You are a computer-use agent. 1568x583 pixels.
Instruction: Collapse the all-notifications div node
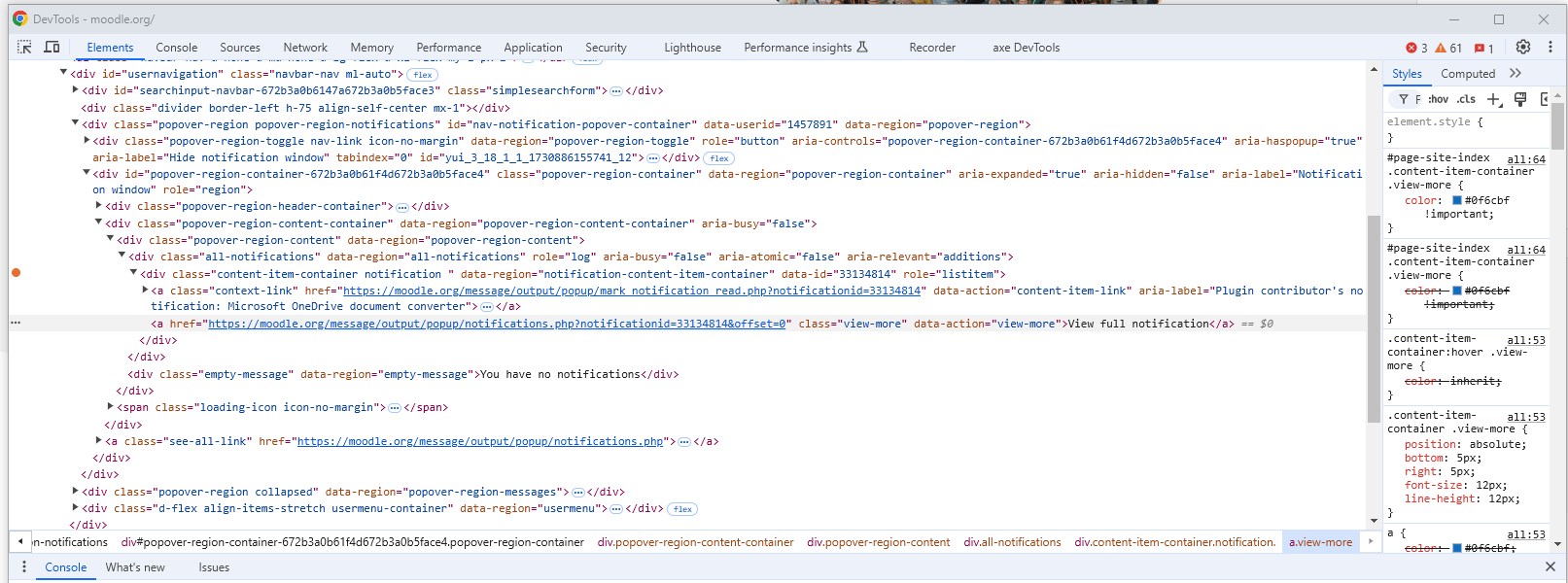(122, 256)
